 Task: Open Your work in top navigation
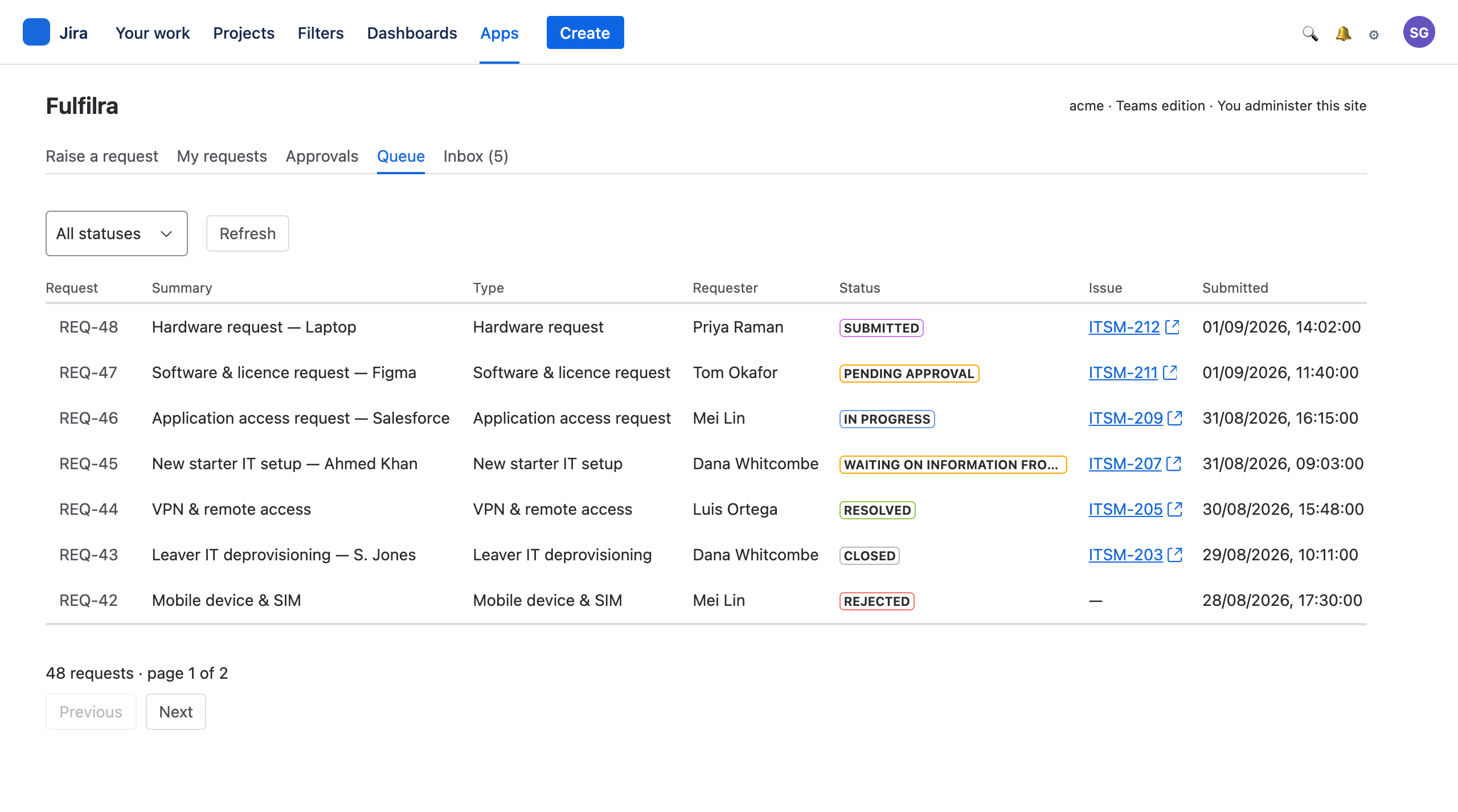click(153, 33)
